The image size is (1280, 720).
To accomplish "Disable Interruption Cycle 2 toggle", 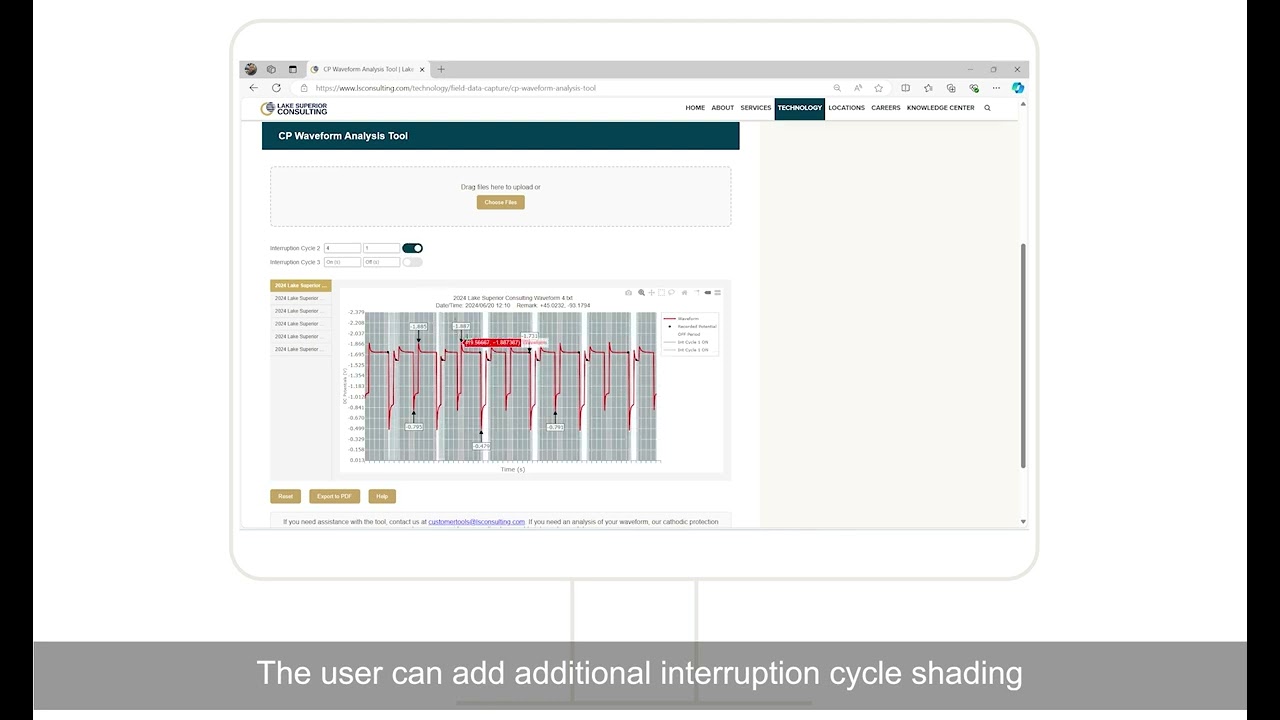I will point(413,248).
